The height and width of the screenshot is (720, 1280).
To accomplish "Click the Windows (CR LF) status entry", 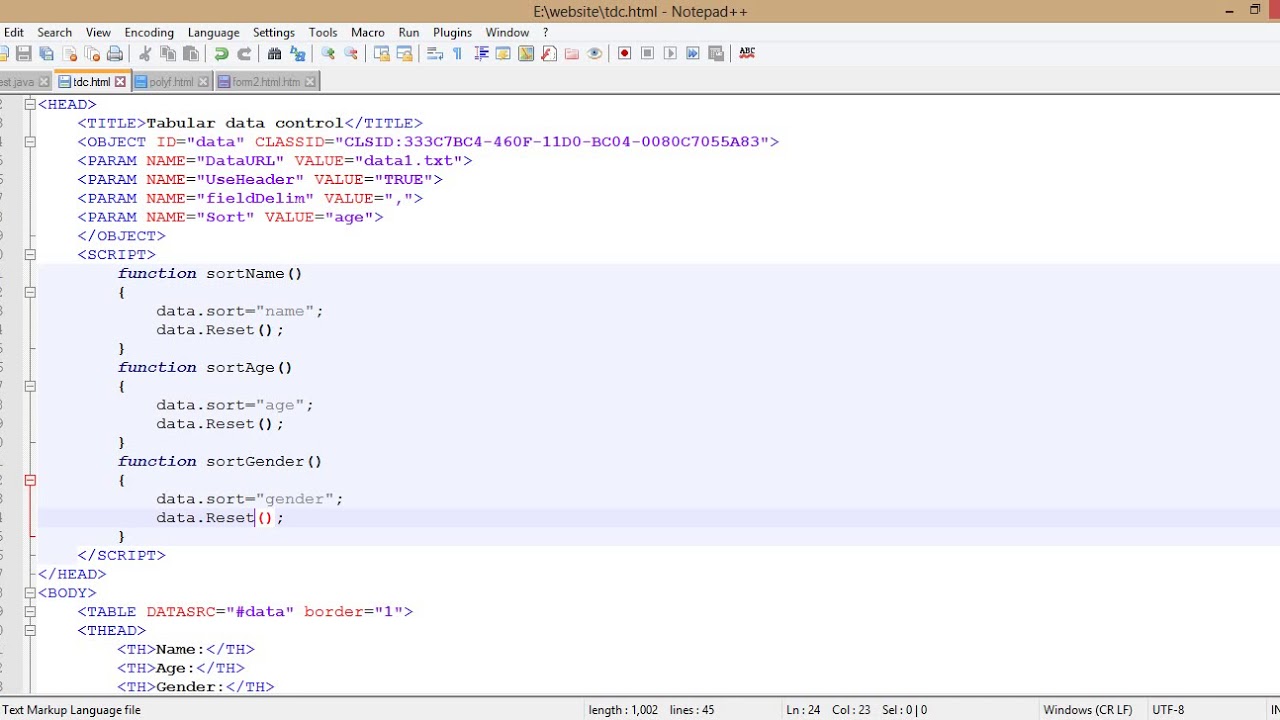I will tap(1088, 710).
